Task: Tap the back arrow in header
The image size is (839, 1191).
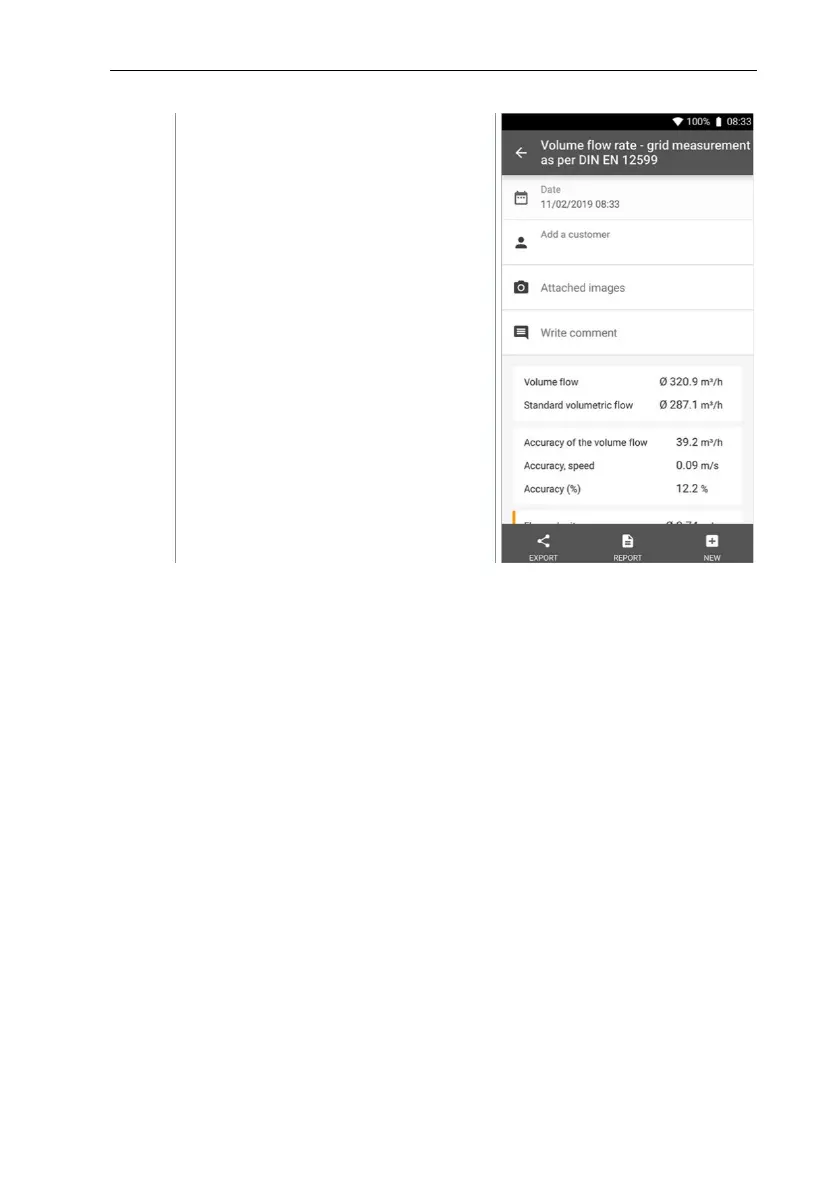Action: (521, 153)
